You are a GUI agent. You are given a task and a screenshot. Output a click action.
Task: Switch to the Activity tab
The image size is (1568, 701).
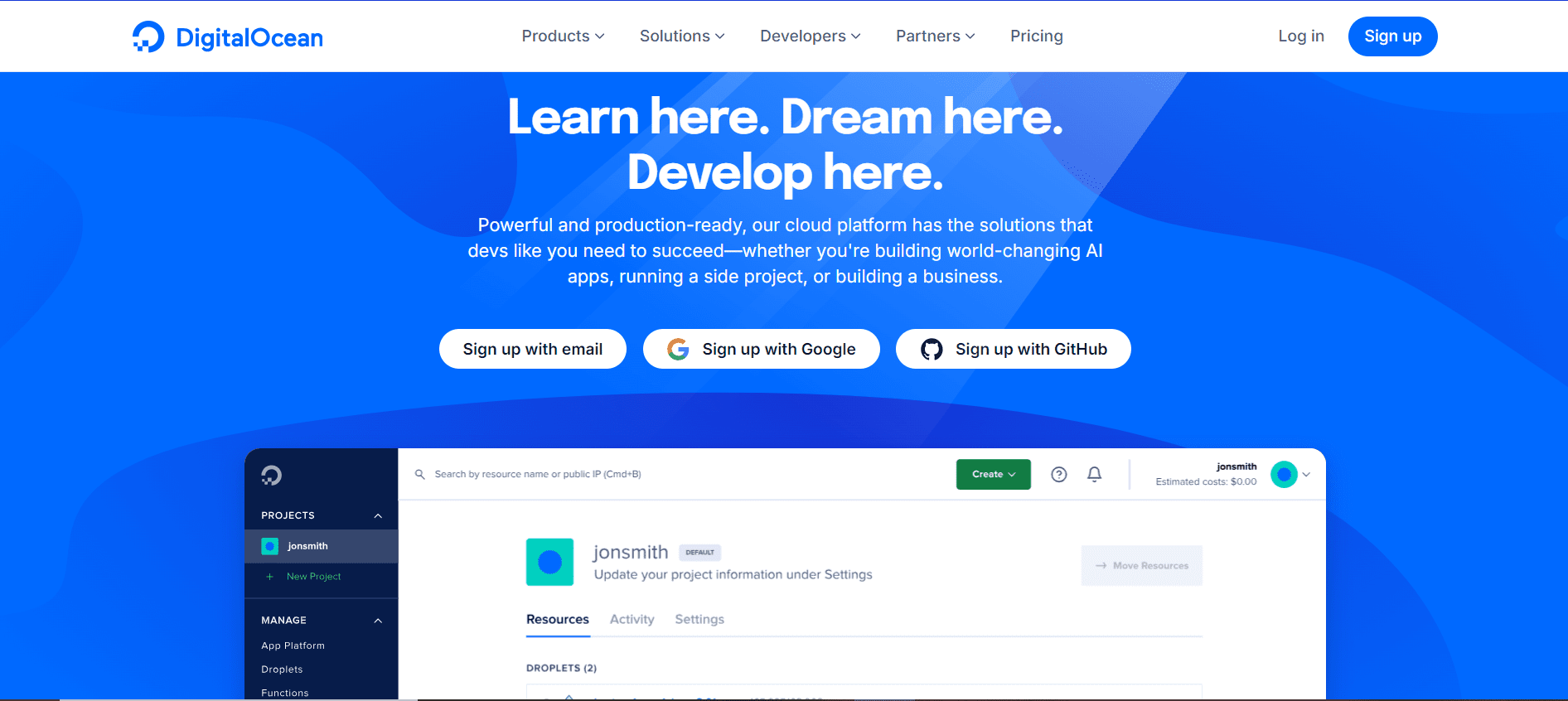click(632, 620)
